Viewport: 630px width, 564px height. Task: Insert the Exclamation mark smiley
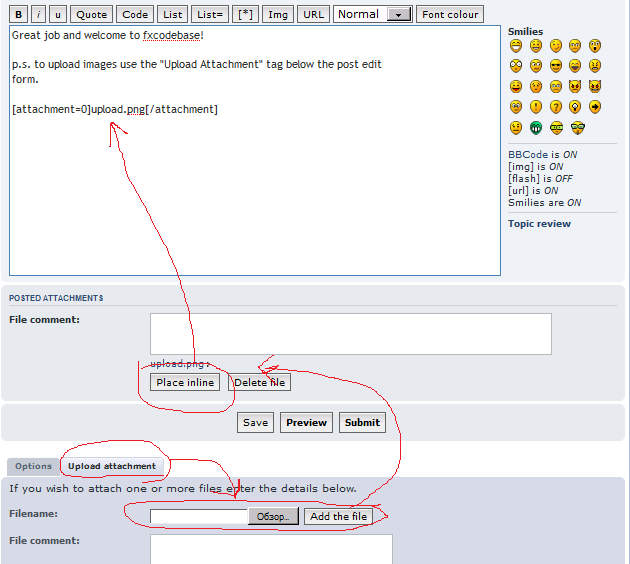coord(536,107)
